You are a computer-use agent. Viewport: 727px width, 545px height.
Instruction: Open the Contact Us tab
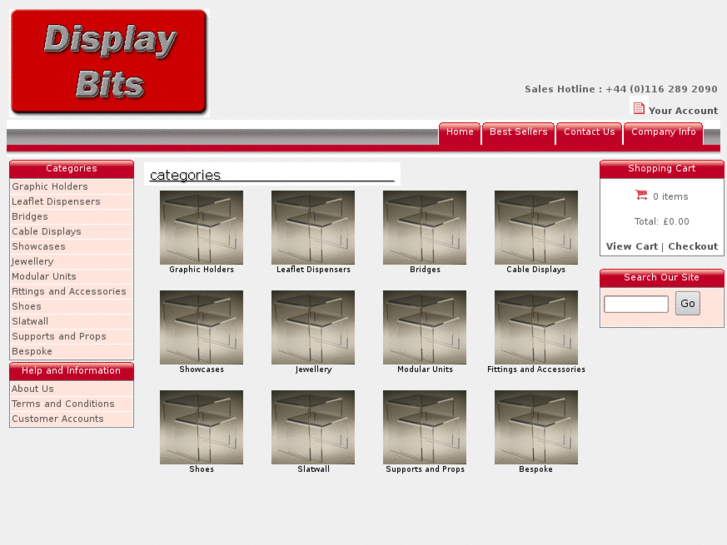tap(589, 133)
